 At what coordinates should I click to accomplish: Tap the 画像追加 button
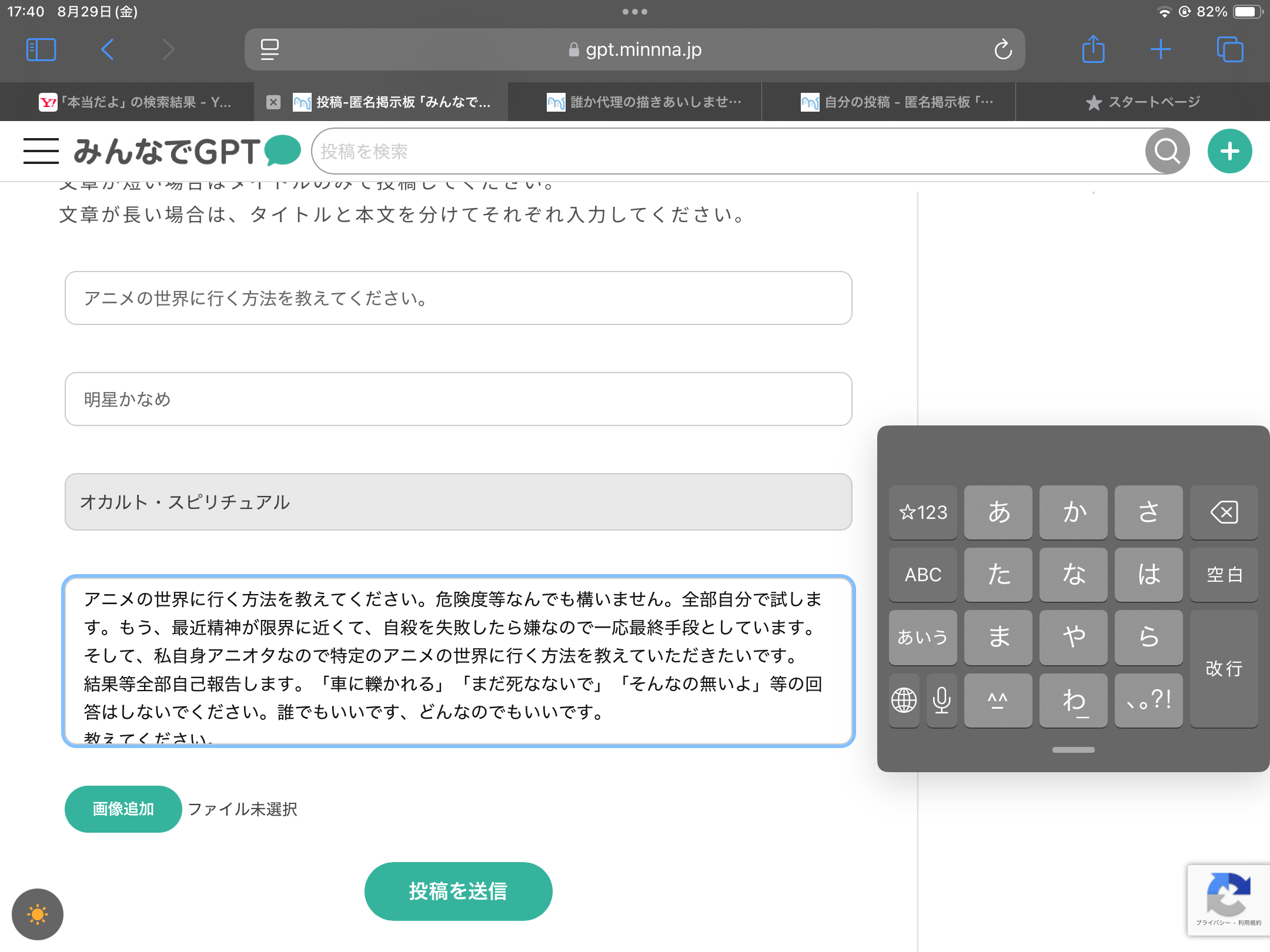123,809
